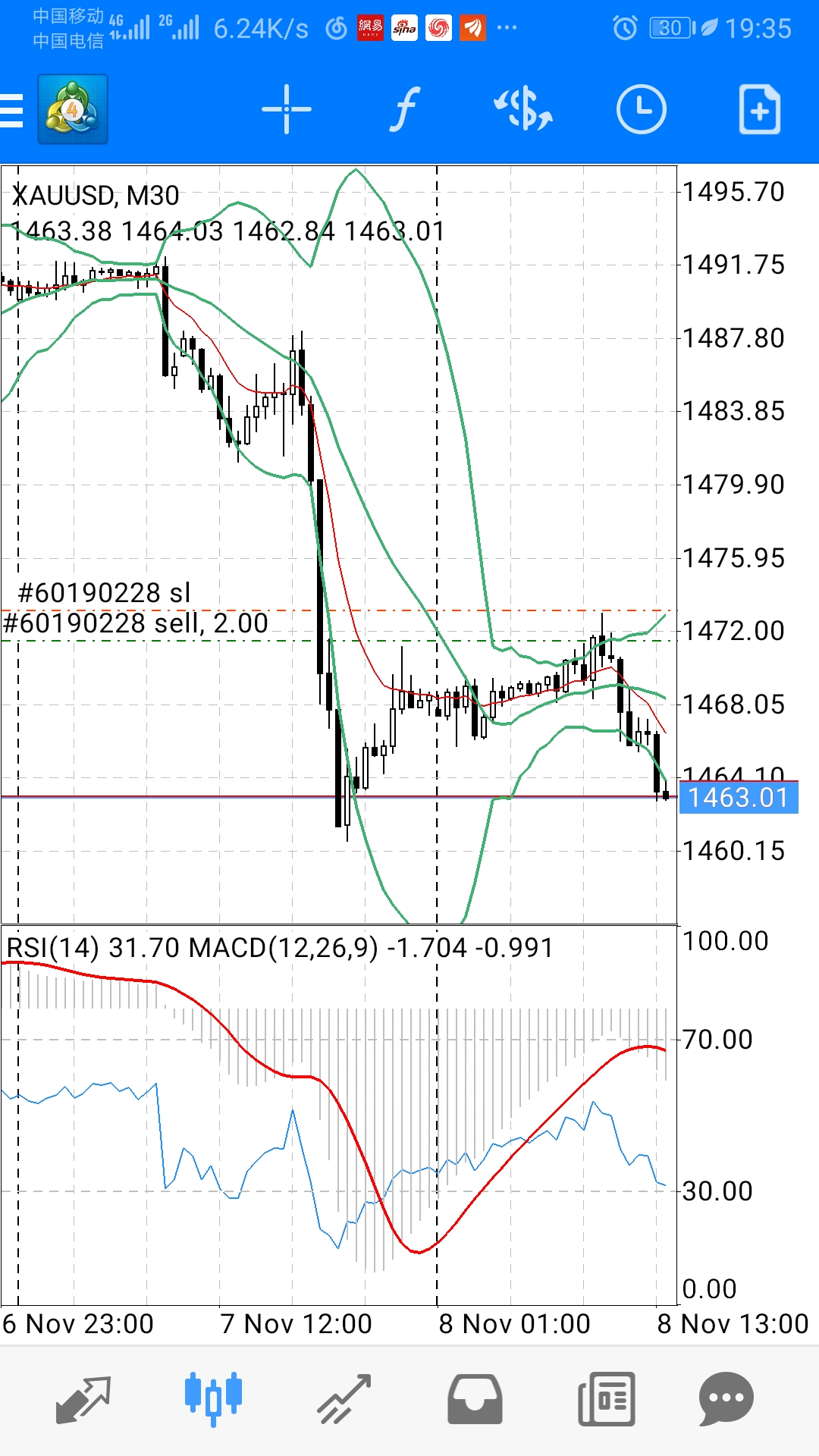This screenshot has height=1456, width=819.
Task: Tap the 1483.85 price axis label
Action: point(733,411)
